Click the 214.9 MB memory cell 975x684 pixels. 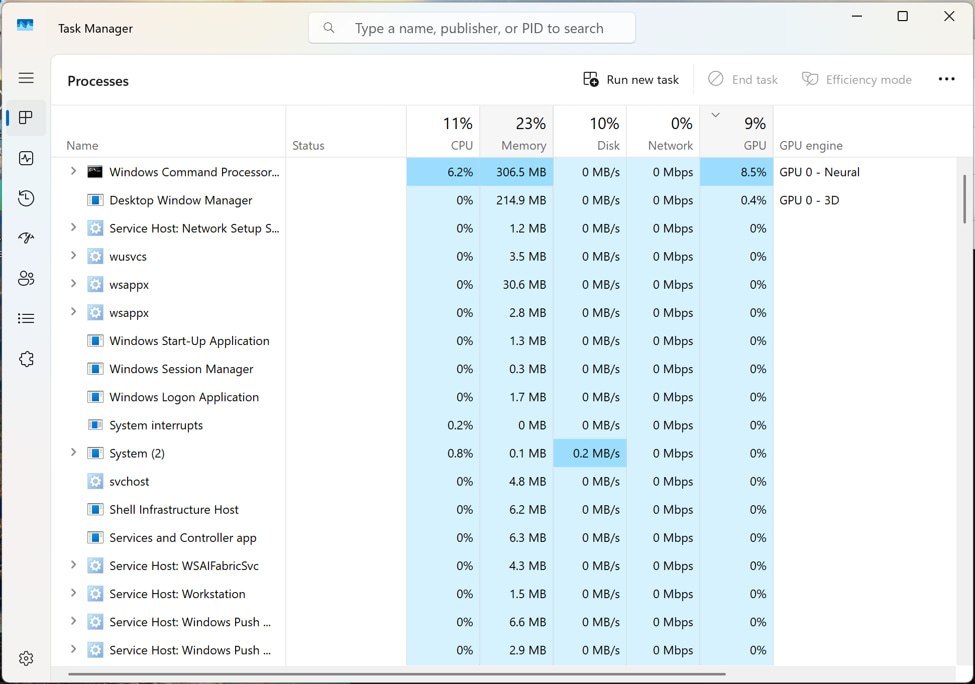[x=517, y=200]
